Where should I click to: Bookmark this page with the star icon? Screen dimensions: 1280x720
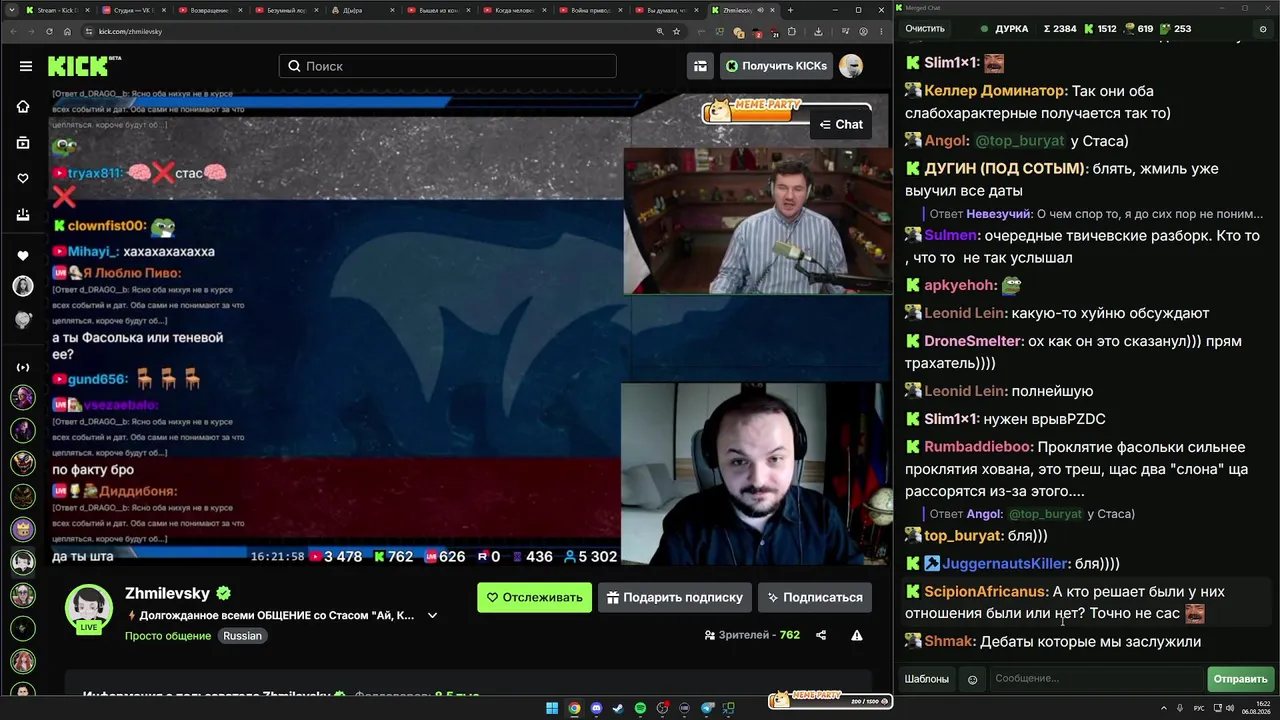(x=677, y=31)
